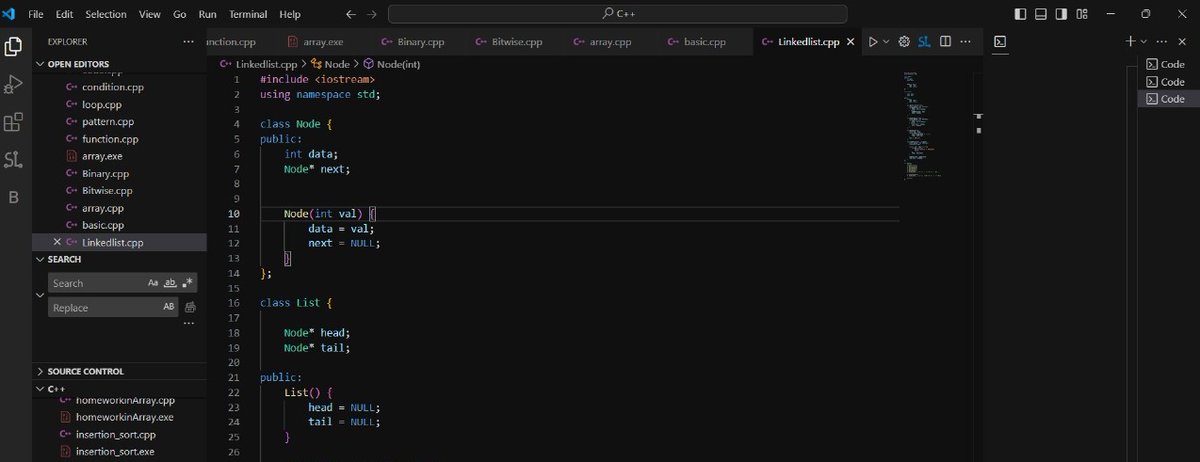The width and height of the screenshot is (1200, 462).
Task: Click in the Search input field
Action: click(97, 283)
